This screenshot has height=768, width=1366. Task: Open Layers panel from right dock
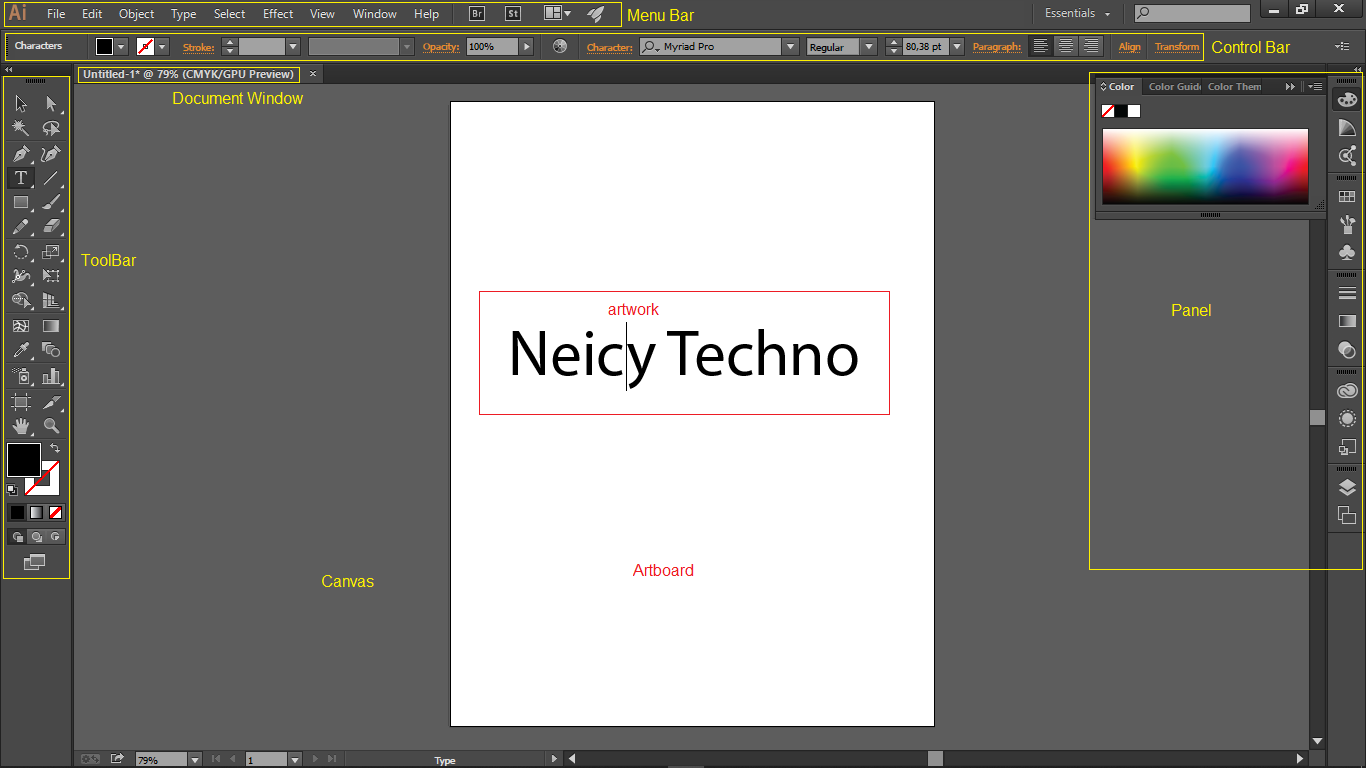pos(1347,488)
